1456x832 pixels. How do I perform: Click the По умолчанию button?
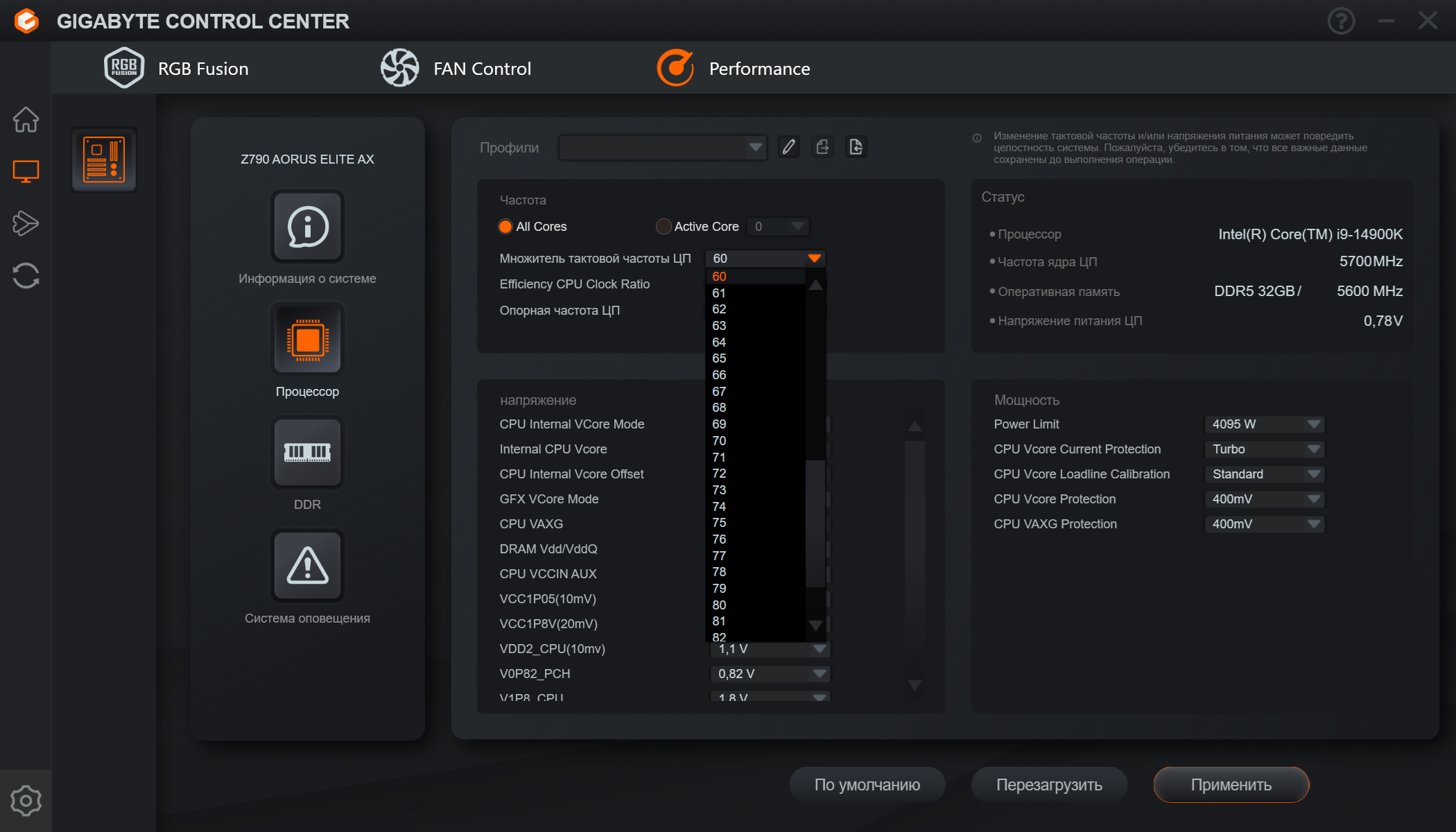tap(867, 785)
